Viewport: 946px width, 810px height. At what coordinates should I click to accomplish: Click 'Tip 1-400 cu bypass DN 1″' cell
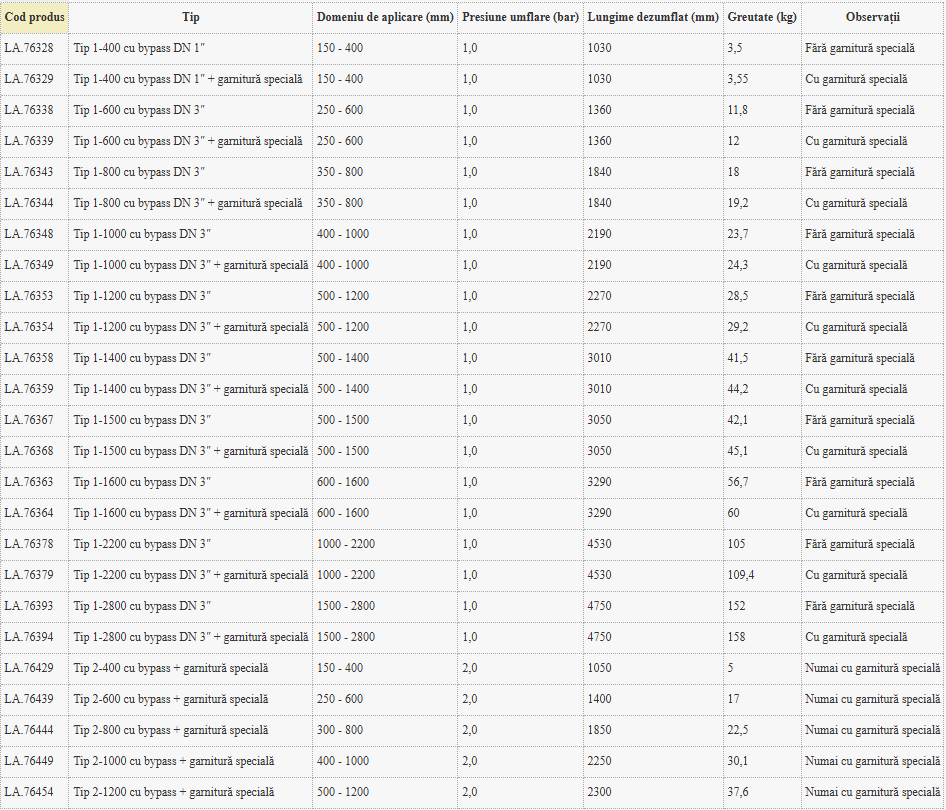pyautogui.click(x=139, y=48)
